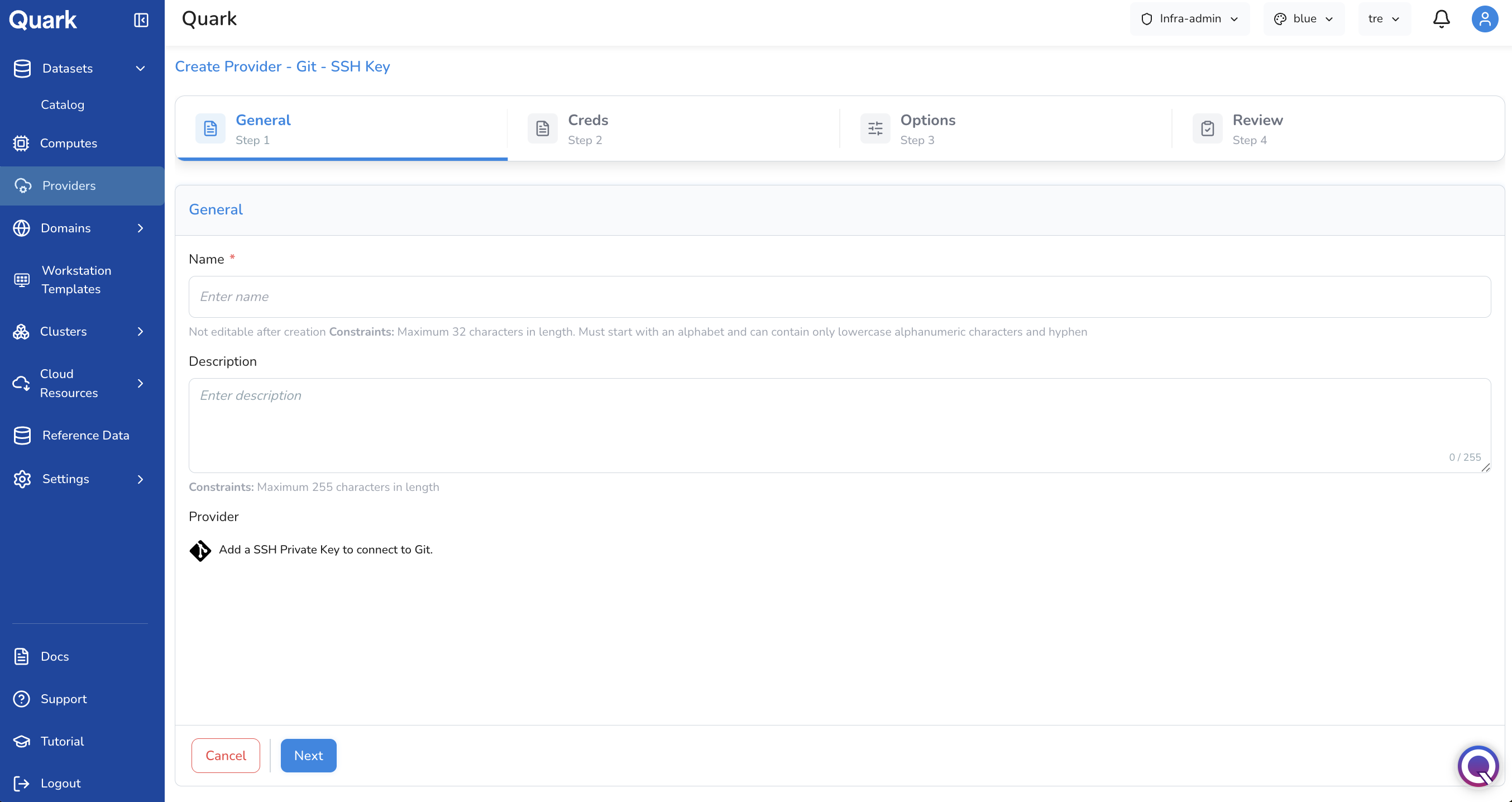Click the Docs document icon
Viewport: 1512px width, 802px height.
22,656
